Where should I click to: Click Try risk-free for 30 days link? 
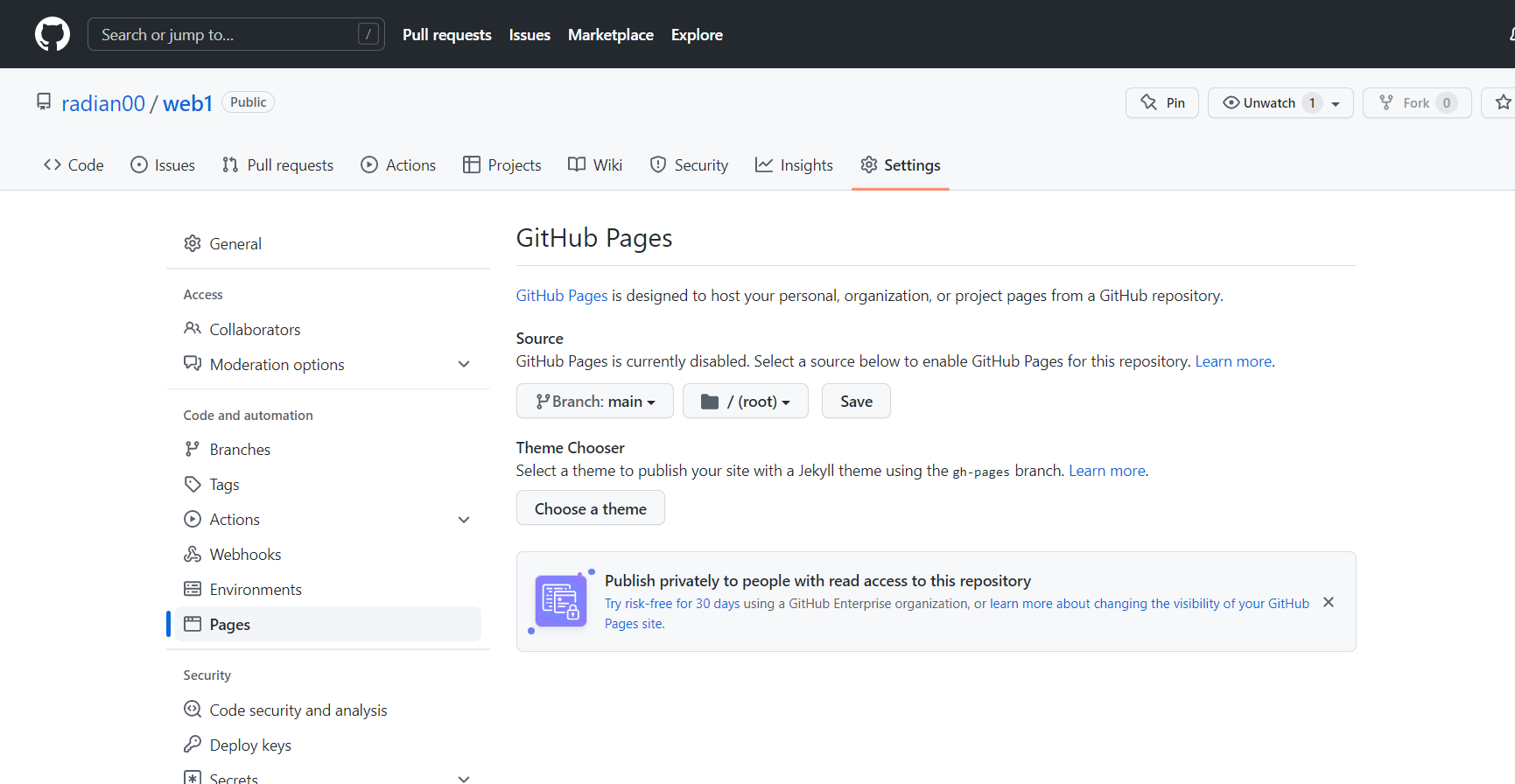point(672,604)
